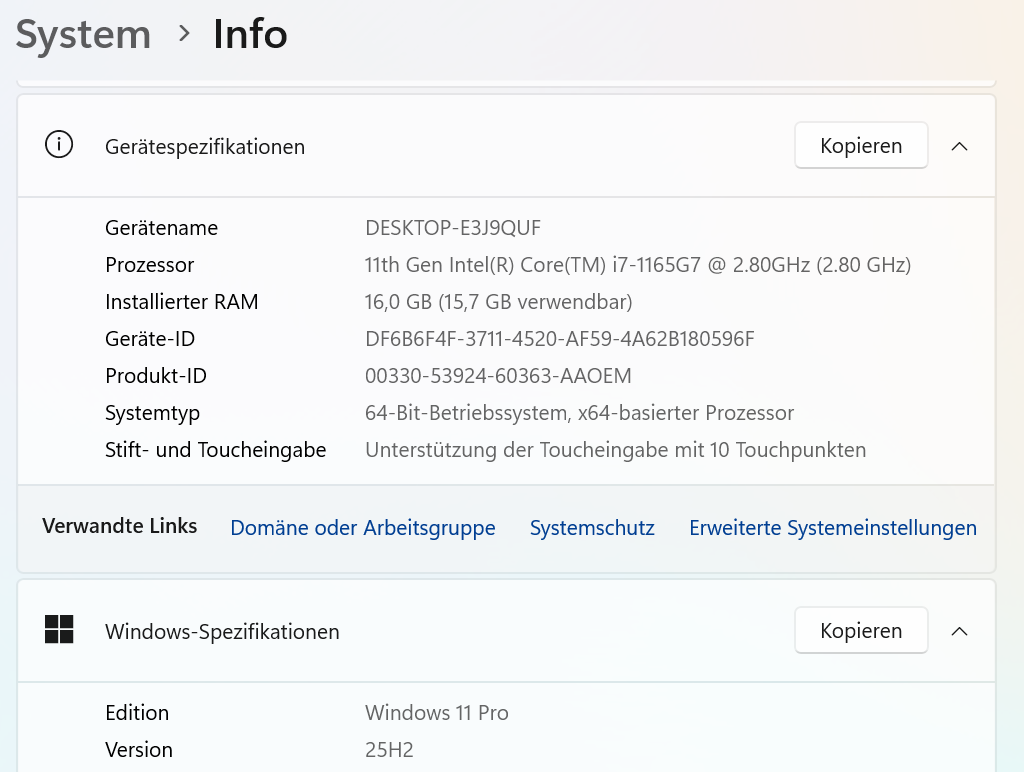The width and height of the screenshot is (1024, 772).
Task: Collapse the Gerätespezifikationen section chevron
Action: pos(959,146)
